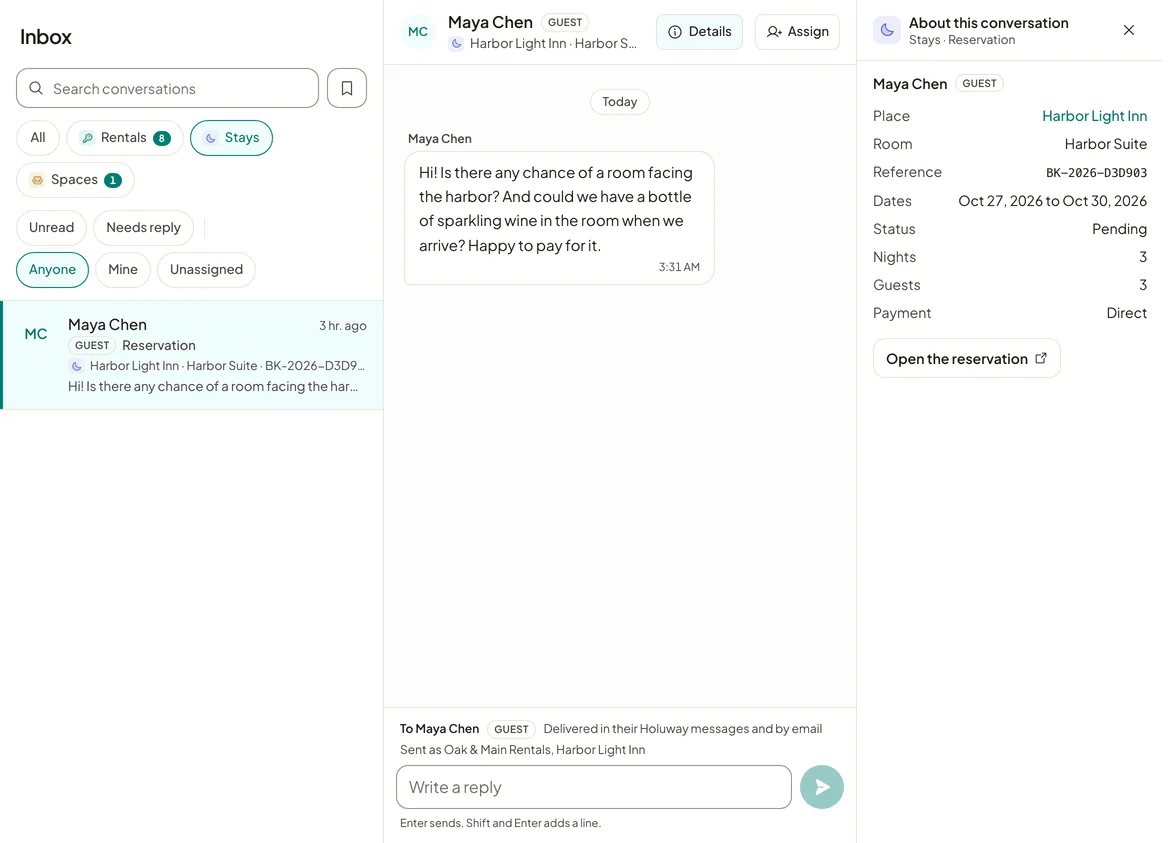Click the Write a reply field
Screen dimensions: 1176x843
pos(593,787)
